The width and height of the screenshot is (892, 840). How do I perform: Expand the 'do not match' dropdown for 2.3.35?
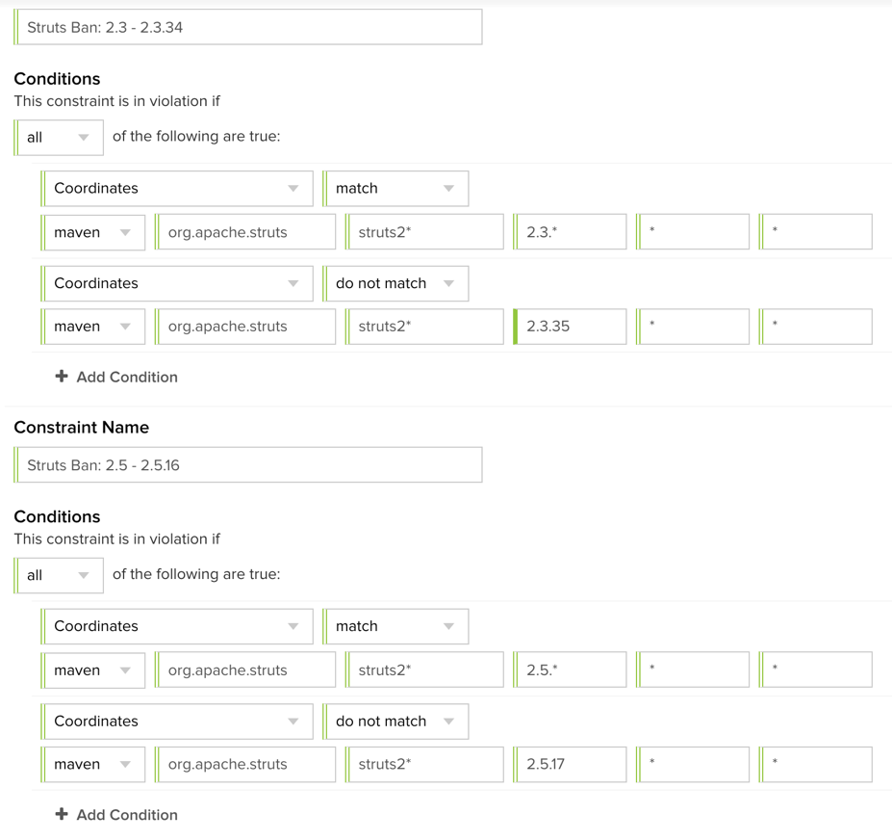click(395, 283)
